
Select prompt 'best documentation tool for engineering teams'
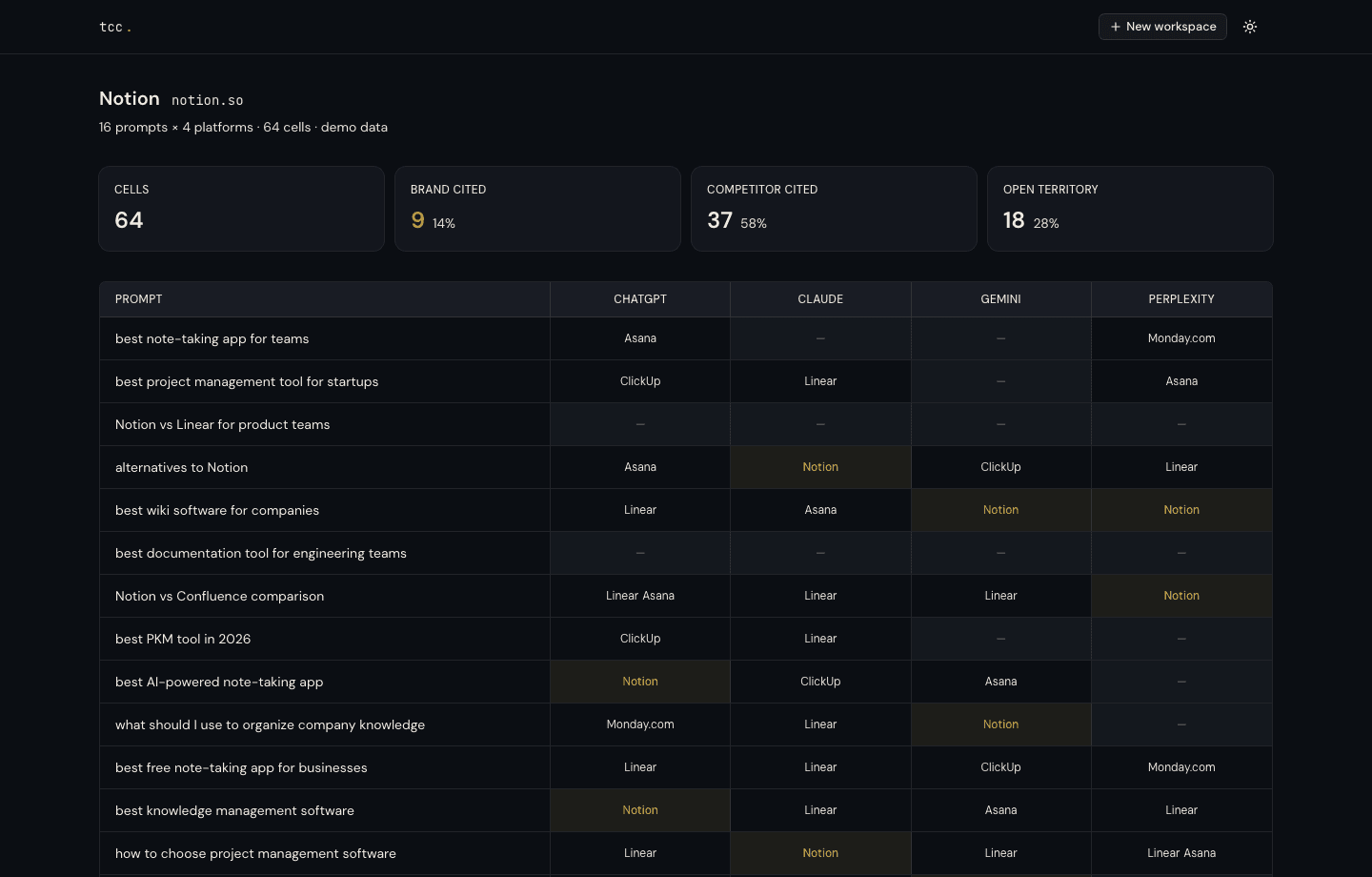click(325, 553)
